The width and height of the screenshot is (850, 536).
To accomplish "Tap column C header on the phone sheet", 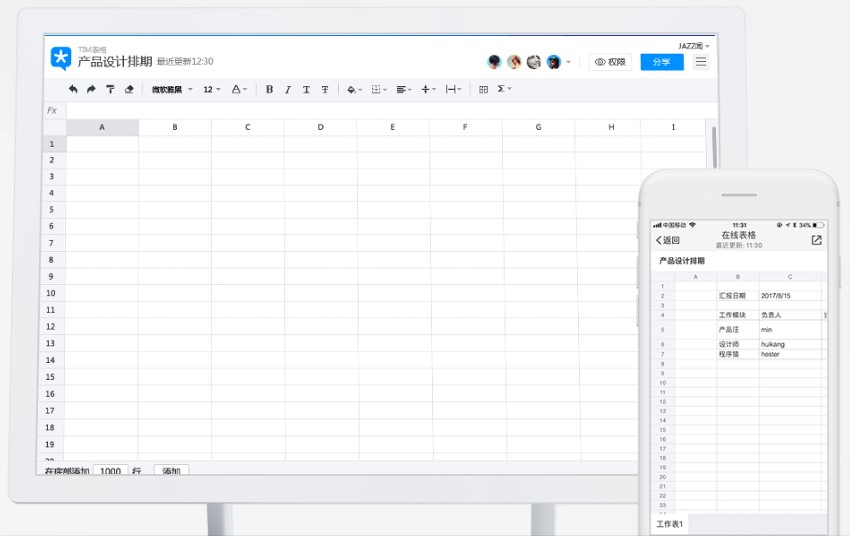I will 790,277.
